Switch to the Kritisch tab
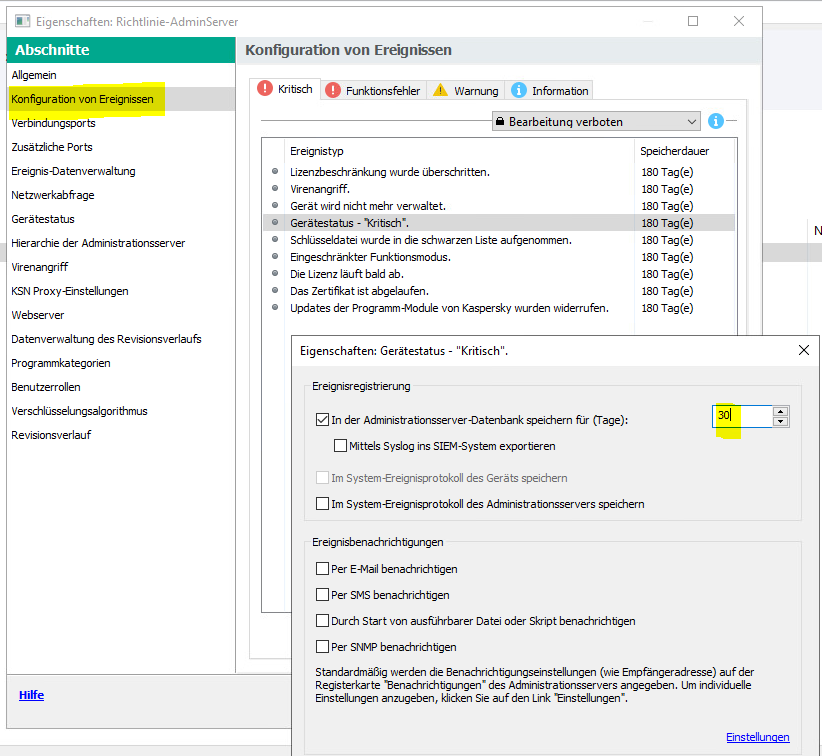Image resolution: width=822 pixels, height=756 pixels. (285, 89)
